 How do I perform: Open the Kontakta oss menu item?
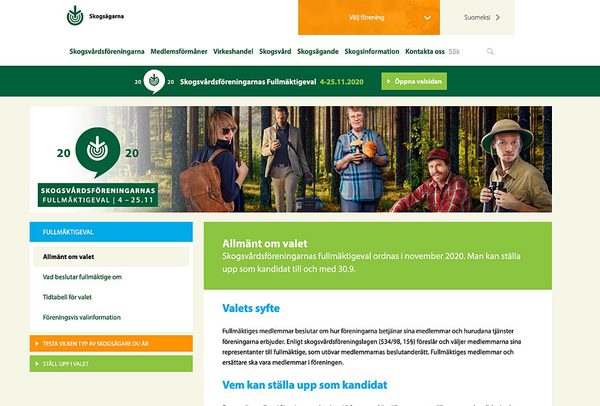point(425,51)
